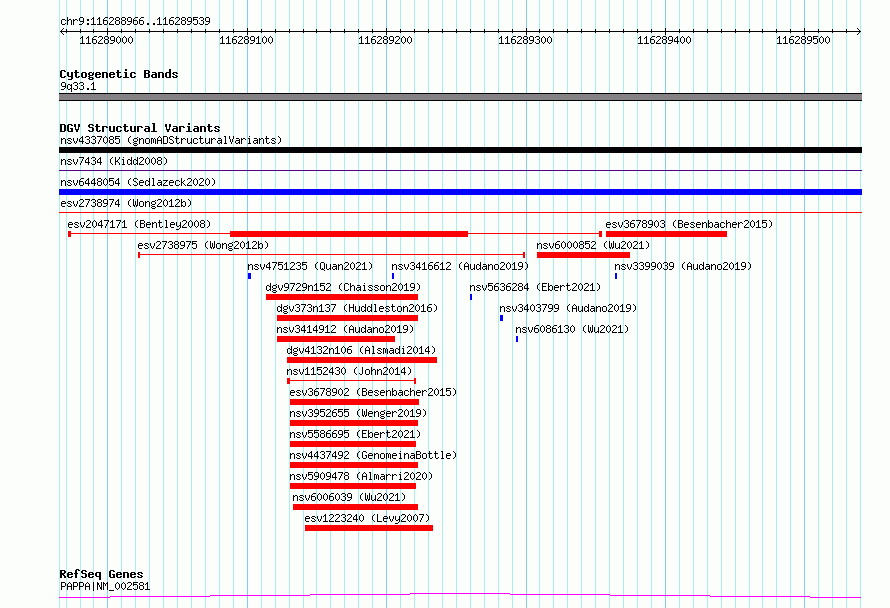The height and width of the screenshot is (608, 890).
Task: Click the red bar under dgv4132n106
Action: [362, 360]
